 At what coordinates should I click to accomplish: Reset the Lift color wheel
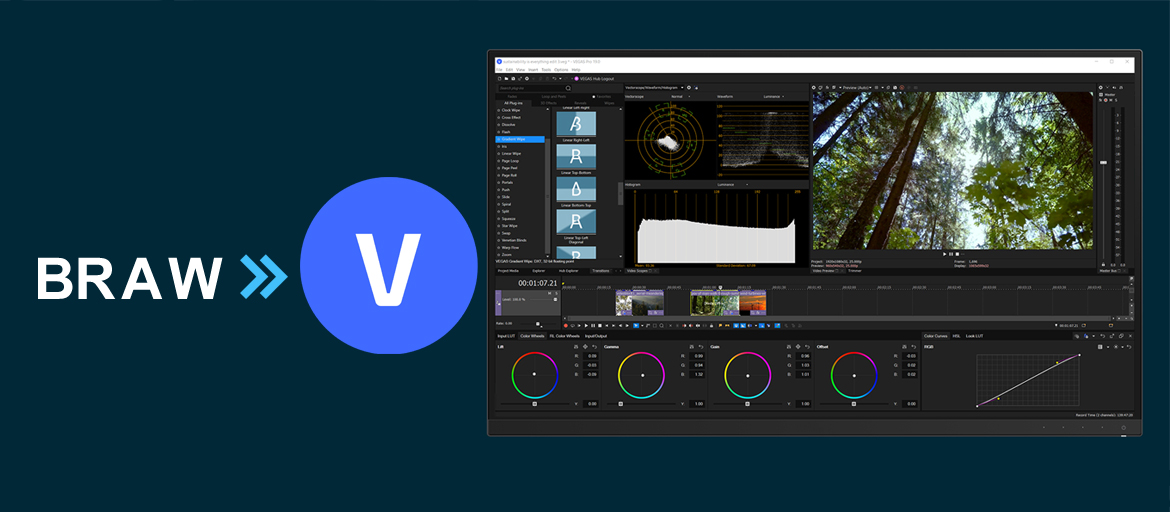(595, 347)
